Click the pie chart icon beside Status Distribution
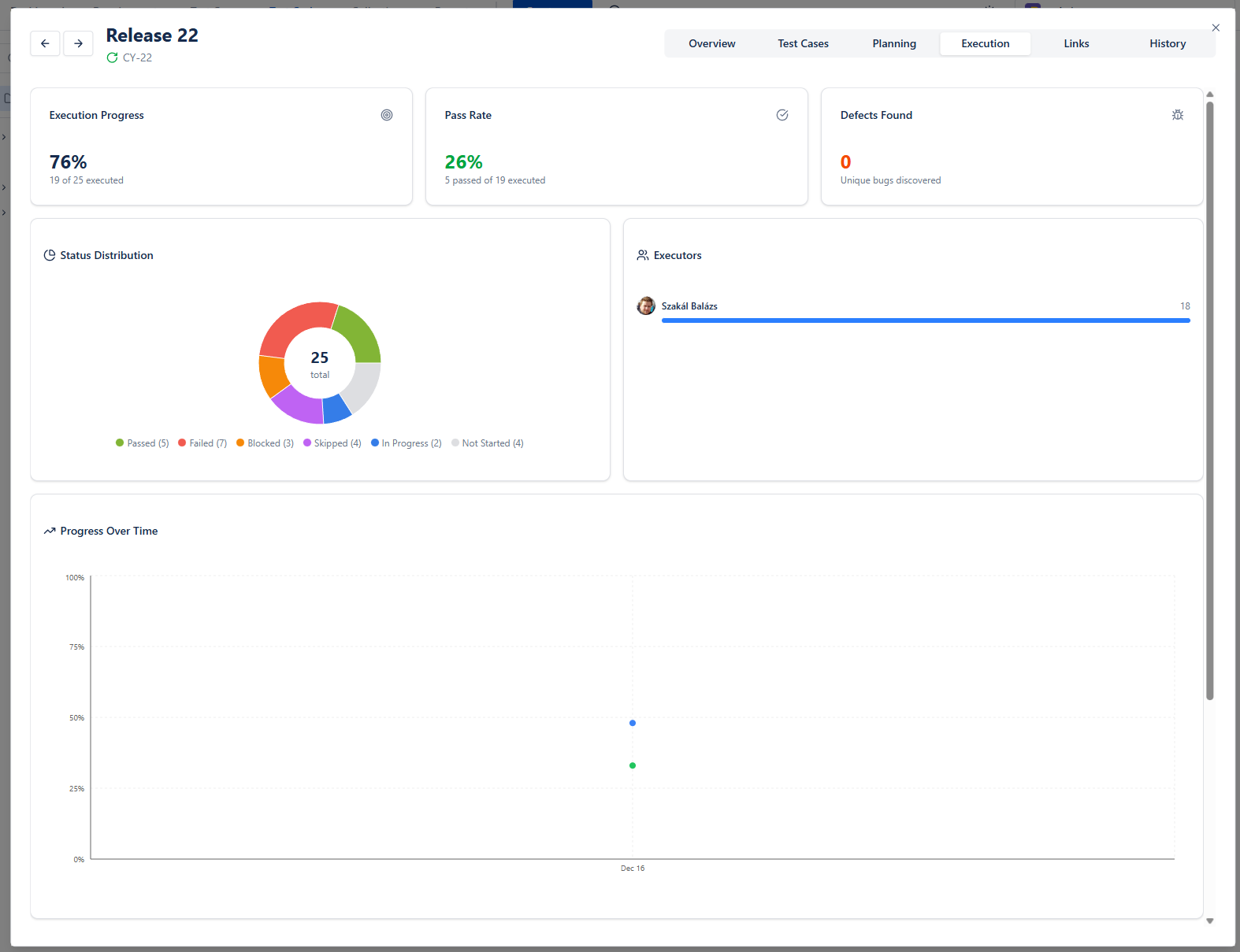Viewport: 1240px width, 952px height. [50, 255]
